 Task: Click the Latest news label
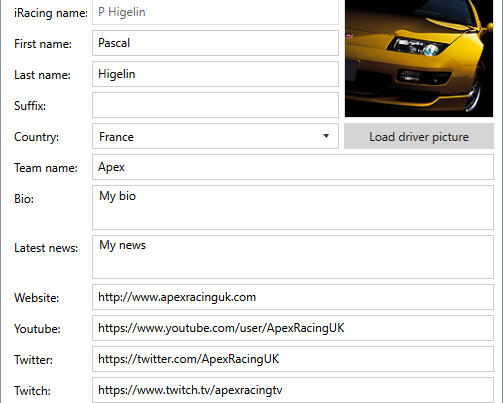[46, 248]
